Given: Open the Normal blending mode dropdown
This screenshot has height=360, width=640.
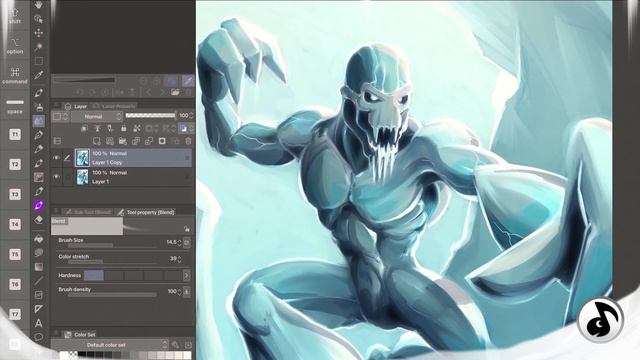Looking at the screenshot, I should [97, 117].
